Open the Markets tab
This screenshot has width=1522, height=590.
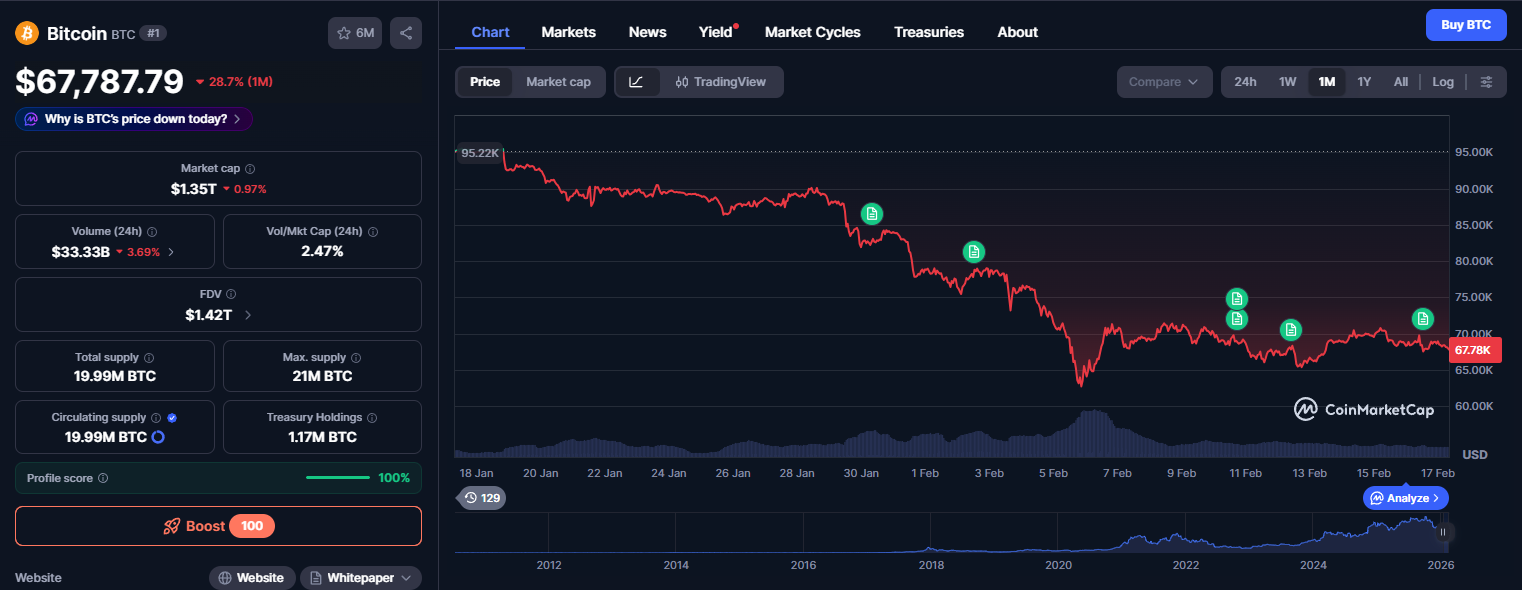pyautogui.click(x=568, y=32)
